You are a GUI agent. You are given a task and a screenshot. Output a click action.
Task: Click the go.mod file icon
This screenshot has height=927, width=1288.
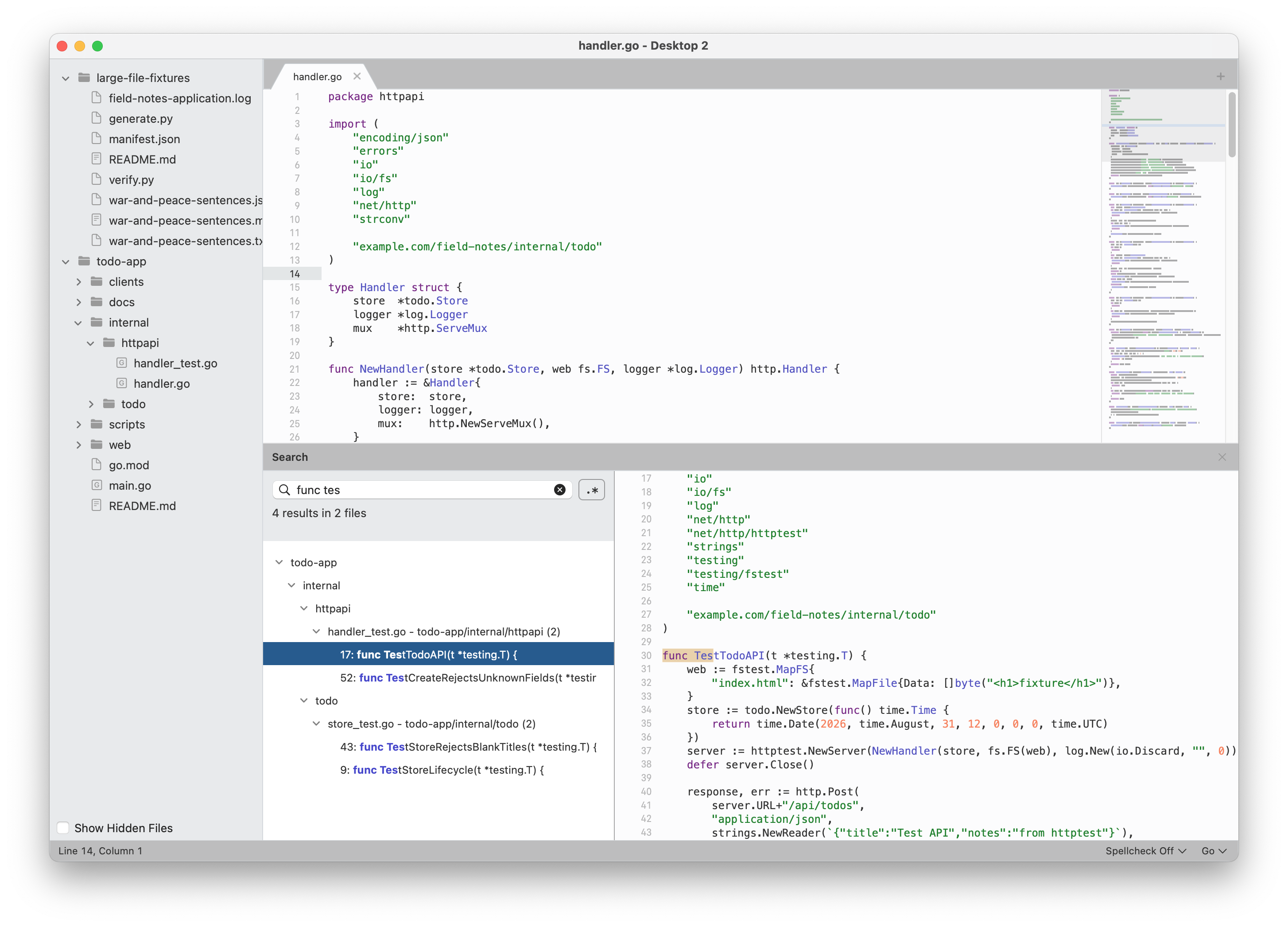(x=97, y=465)
